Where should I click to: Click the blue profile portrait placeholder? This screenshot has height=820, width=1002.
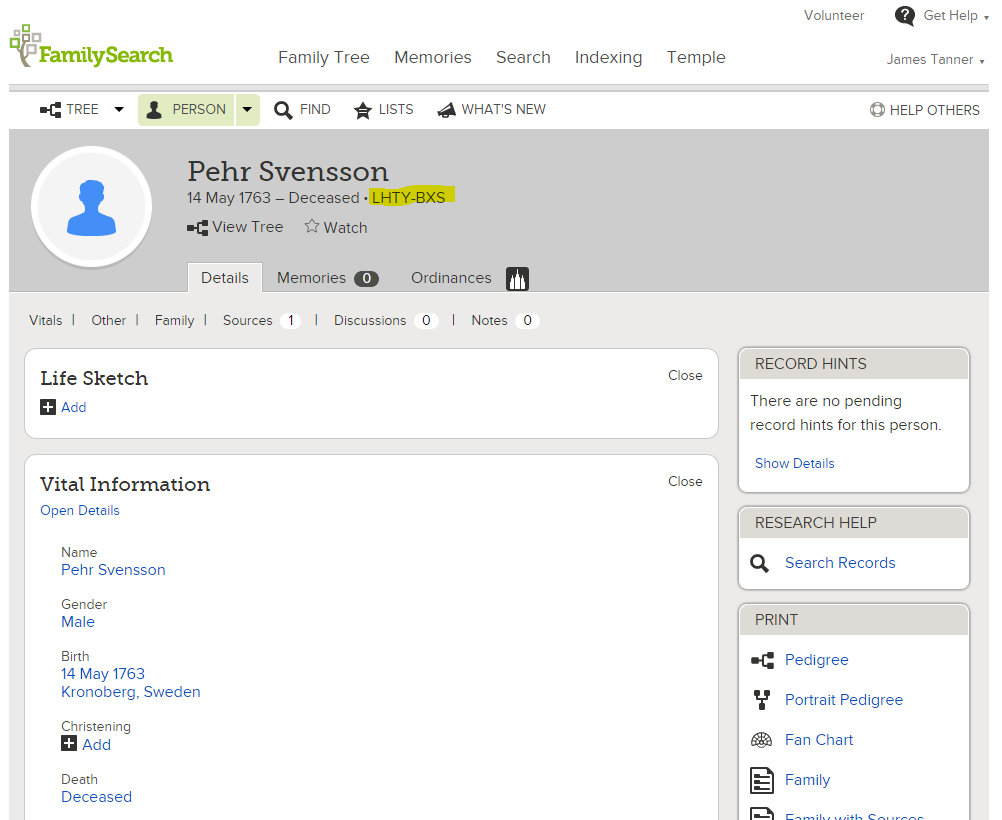click(x=92, y=208)
